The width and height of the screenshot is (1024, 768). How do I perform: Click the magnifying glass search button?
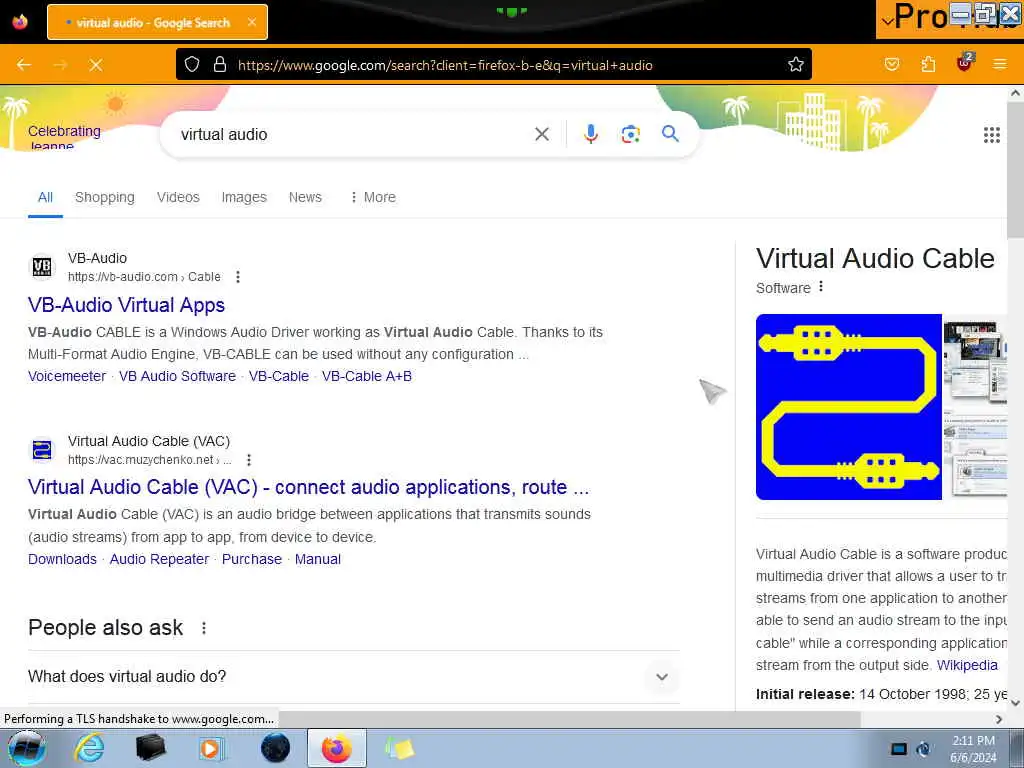(670, 134)
